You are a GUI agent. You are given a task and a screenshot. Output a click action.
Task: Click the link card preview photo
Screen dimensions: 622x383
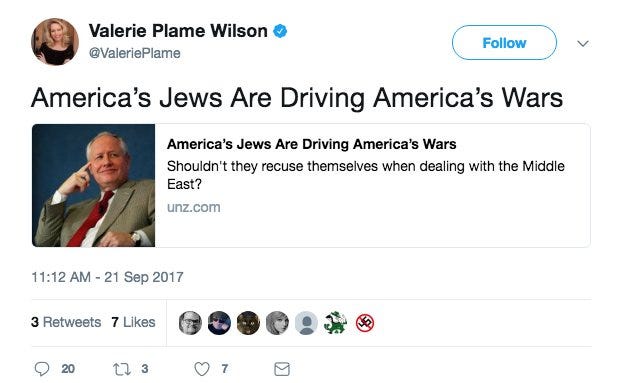coord(94,186)
